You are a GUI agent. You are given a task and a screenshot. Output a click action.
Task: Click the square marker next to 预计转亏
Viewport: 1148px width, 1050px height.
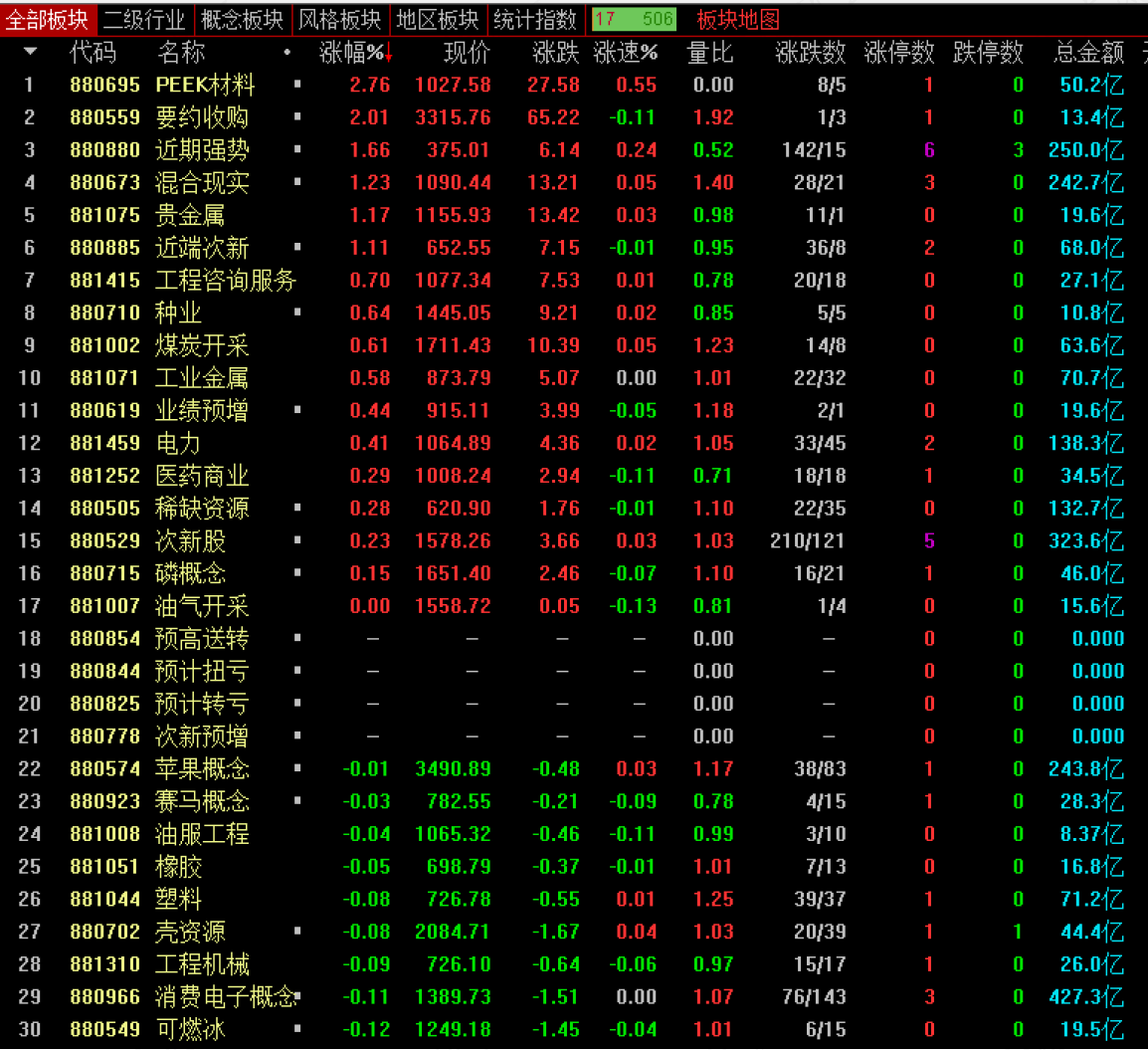point(297,703)
